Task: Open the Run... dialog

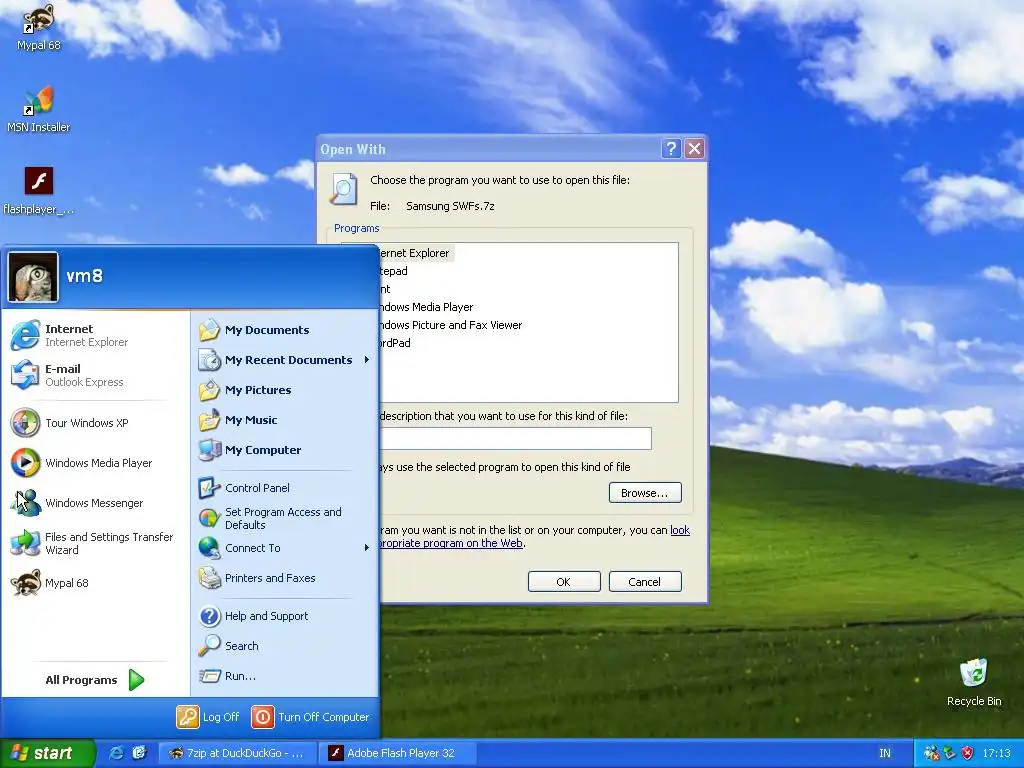Action: point(284,676)
